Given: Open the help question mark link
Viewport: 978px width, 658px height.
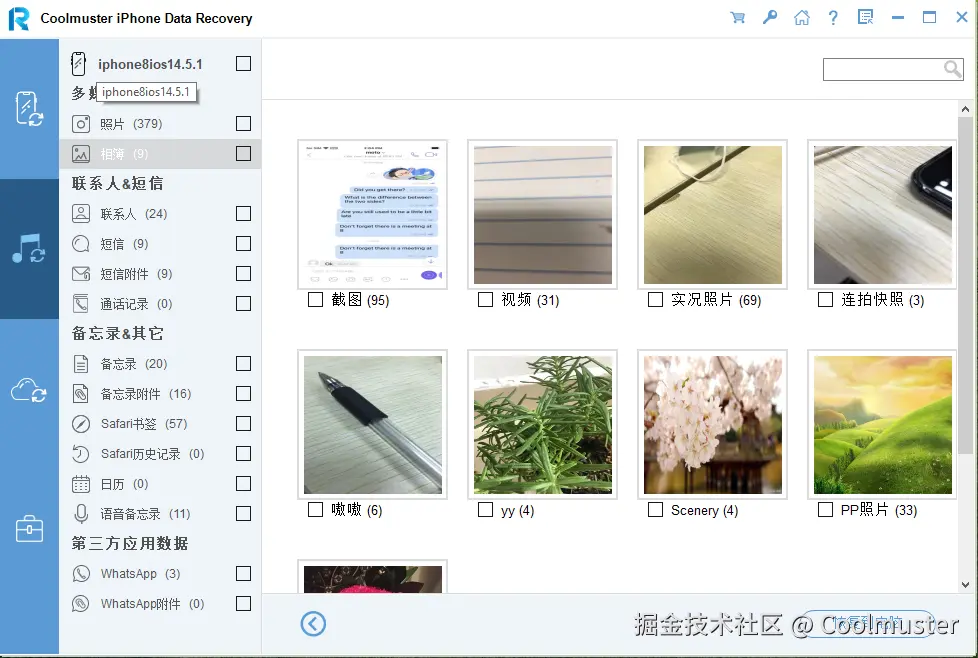Looking at the screenshot, I should point(833,17).
